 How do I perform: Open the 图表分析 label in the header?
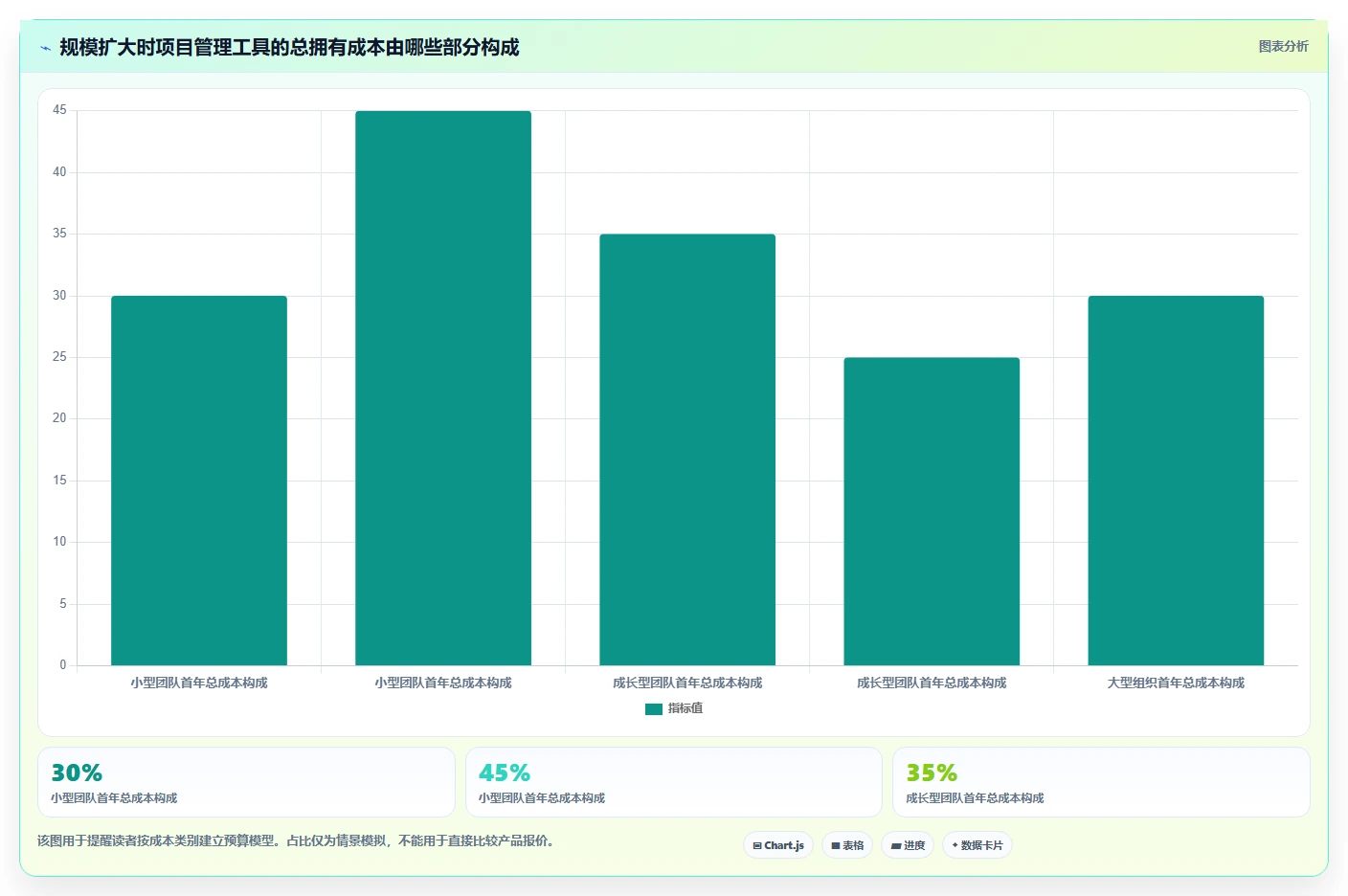tap(1283, 46)
